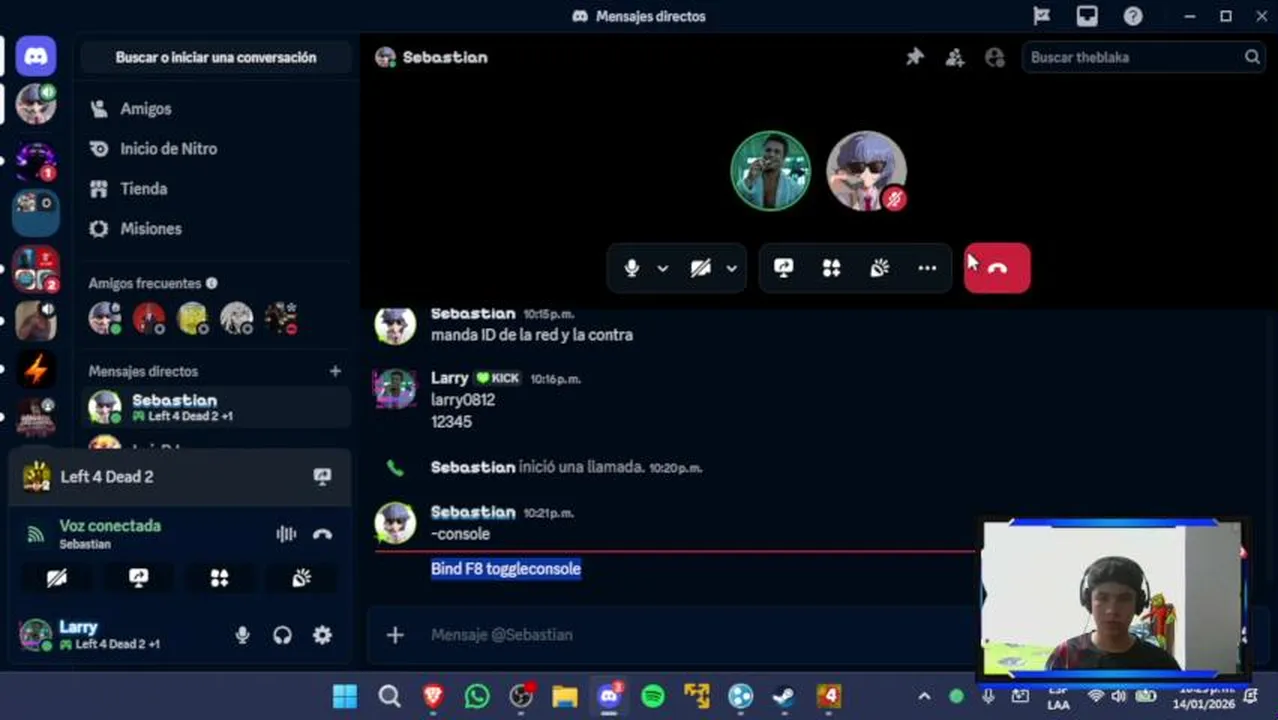Expand camera options arrow in call
1278x720 pixels.
pyautogui.click(x=731, y=268)
